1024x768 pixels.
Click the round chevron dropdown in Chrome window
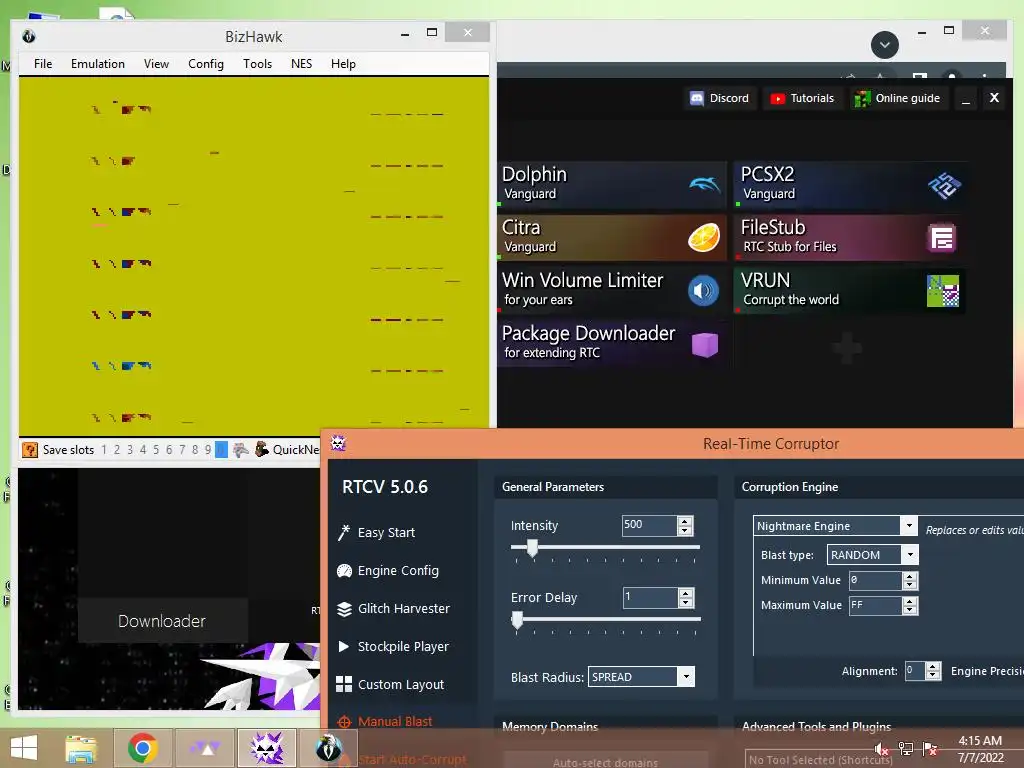click(885, 45)
